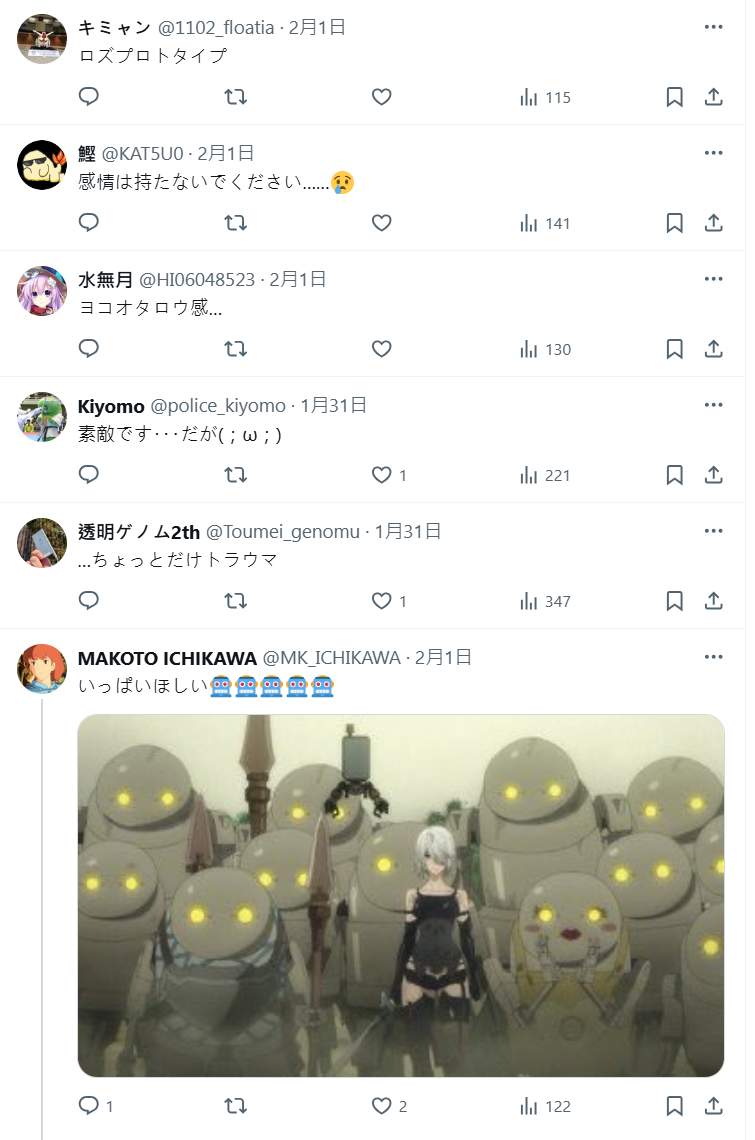Image resolution: width=755 pixels, height=1140 pixels.
Task: Repost the Kiyomo 素敵です tweet
Action: (x=235, y=475)
